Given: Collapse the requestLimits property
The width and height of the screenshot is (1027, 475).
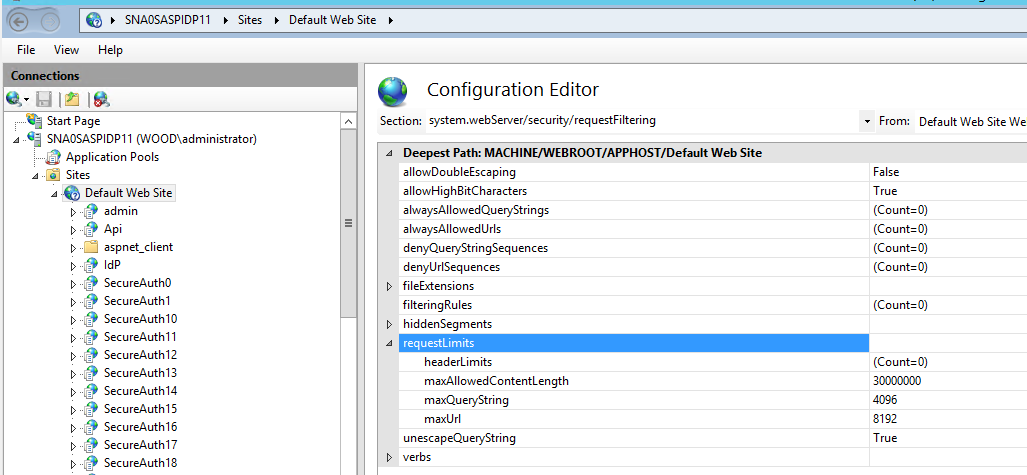Looking at the screenshot, I should (389, 343).
